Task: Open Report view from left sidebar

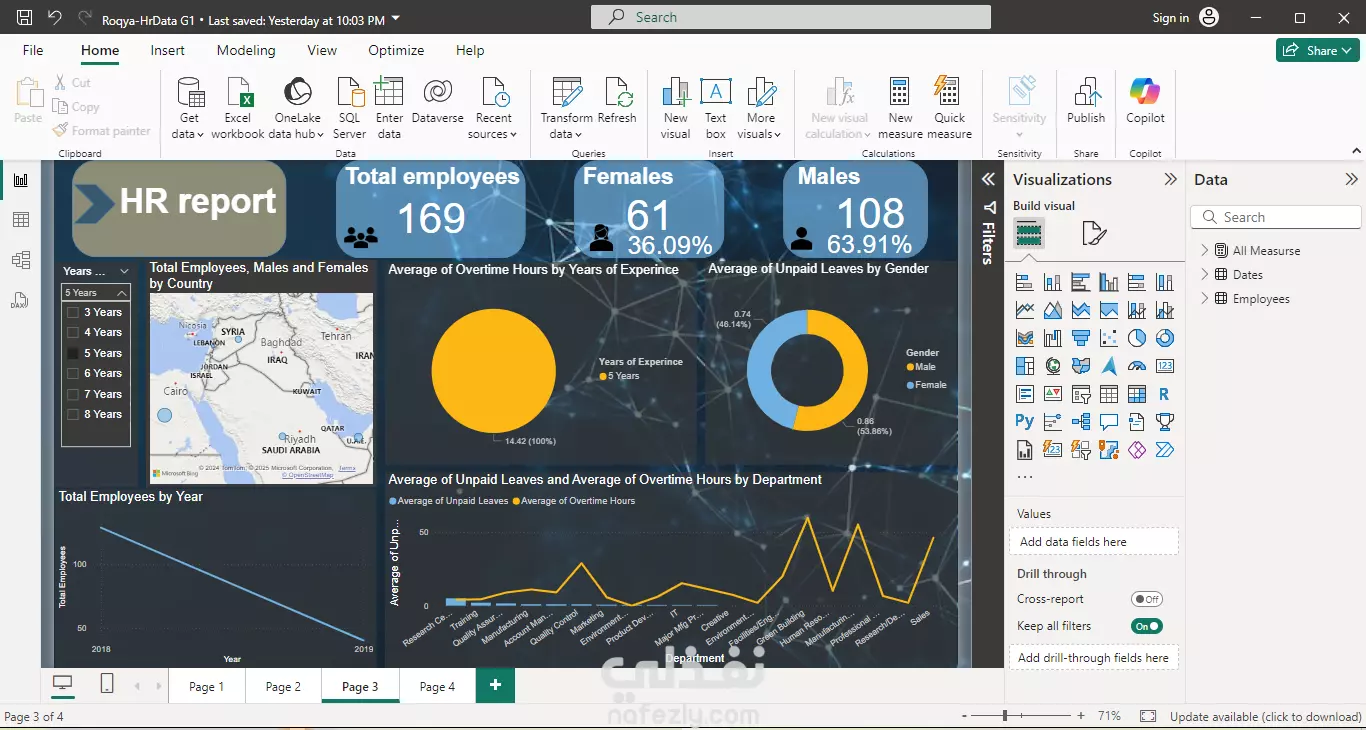Action: (20, 180)
